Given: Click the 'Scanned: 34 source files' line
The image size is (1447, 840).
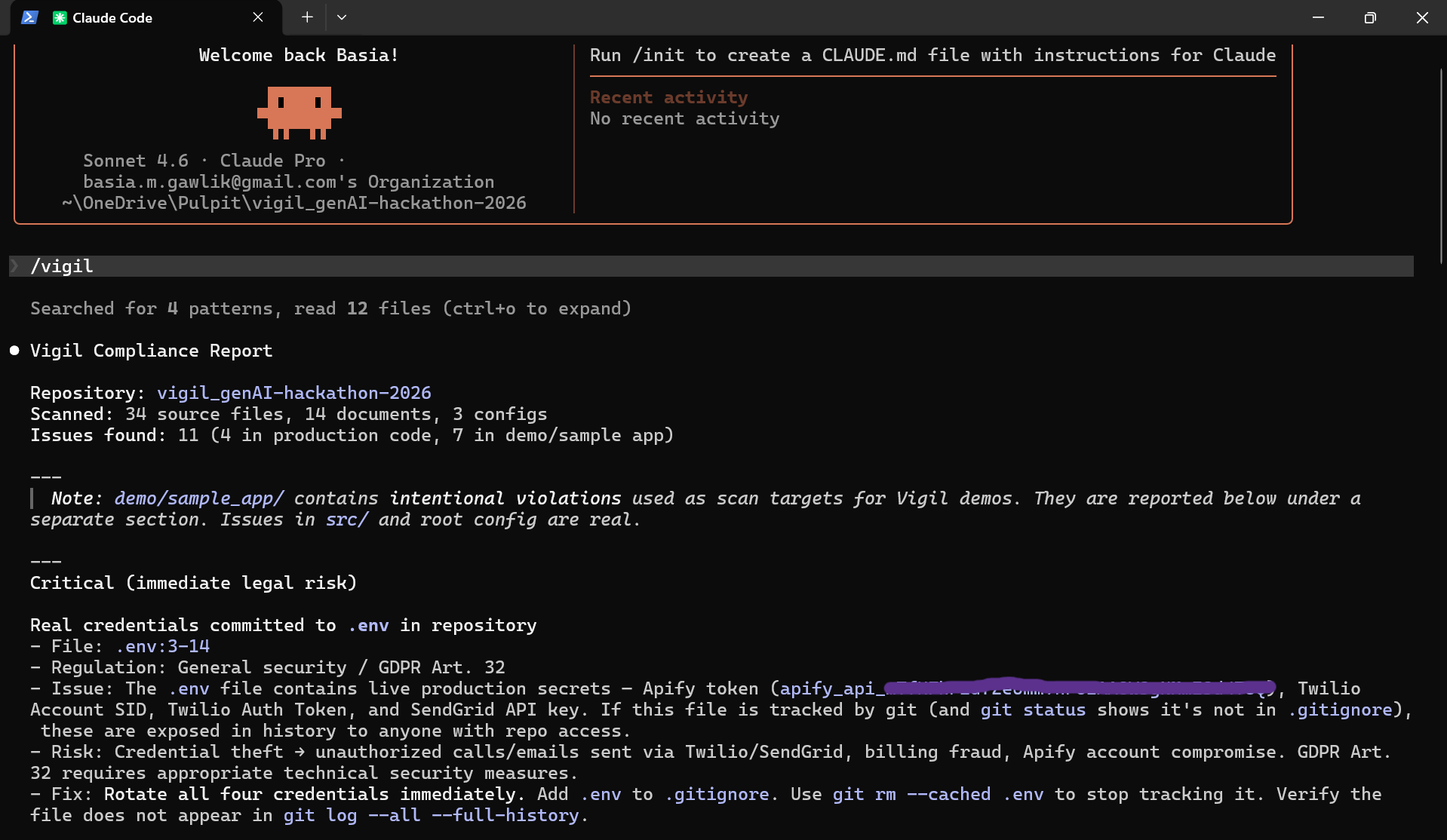Looking at the screenshot, I should click(x=289, y=414).
